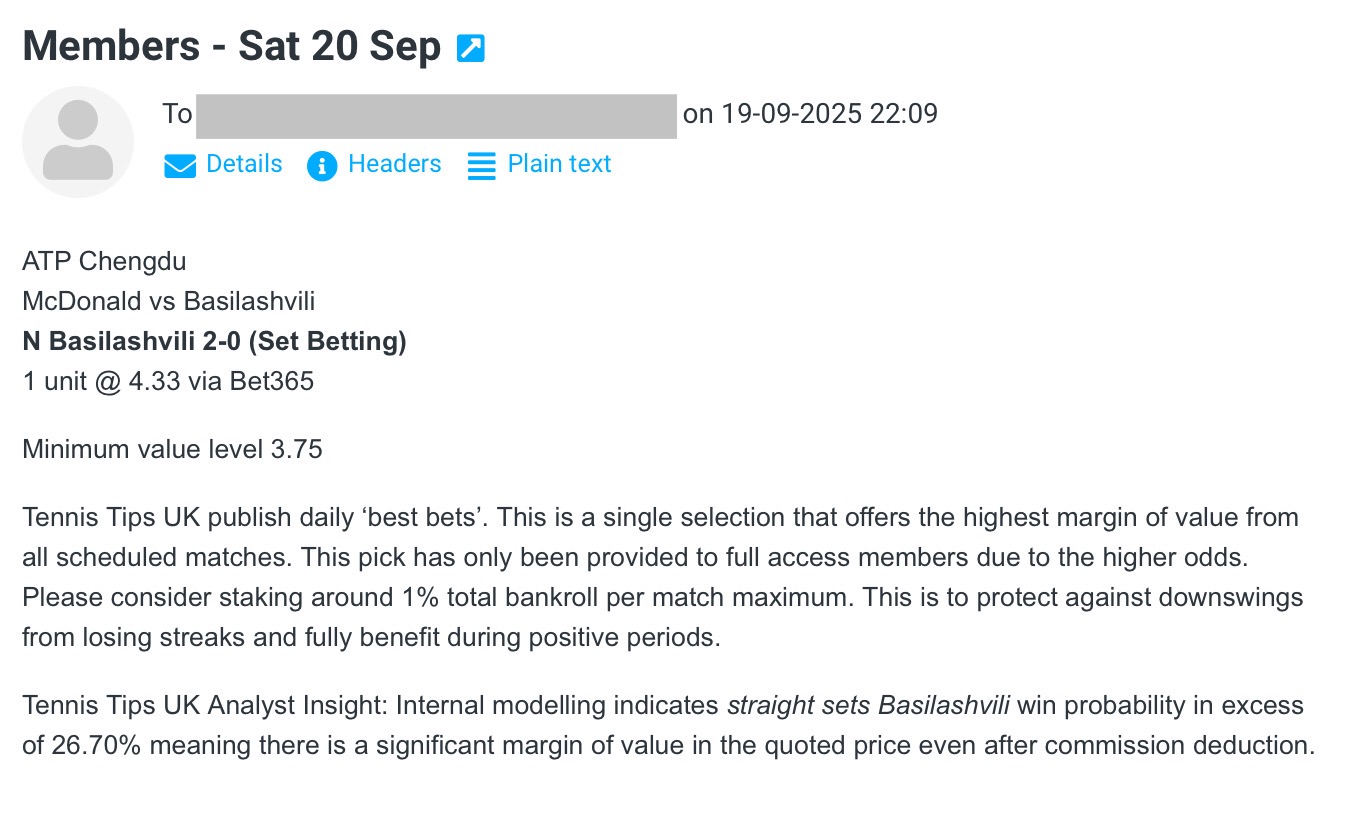The height and width of the screenshot is (836, 1350).
Task: Click the 'ATP Chengdu' line
Action: click(104, 262)
